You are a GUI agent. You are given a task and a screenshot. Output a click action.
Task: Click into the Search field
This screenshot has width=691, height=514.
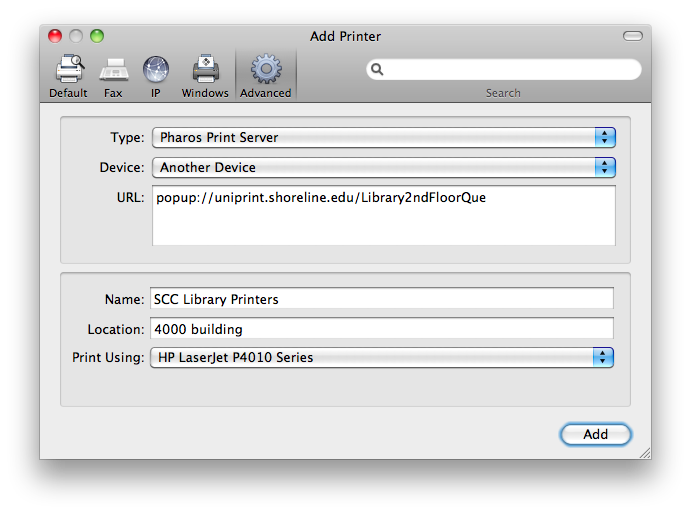(x=504, y=69)
